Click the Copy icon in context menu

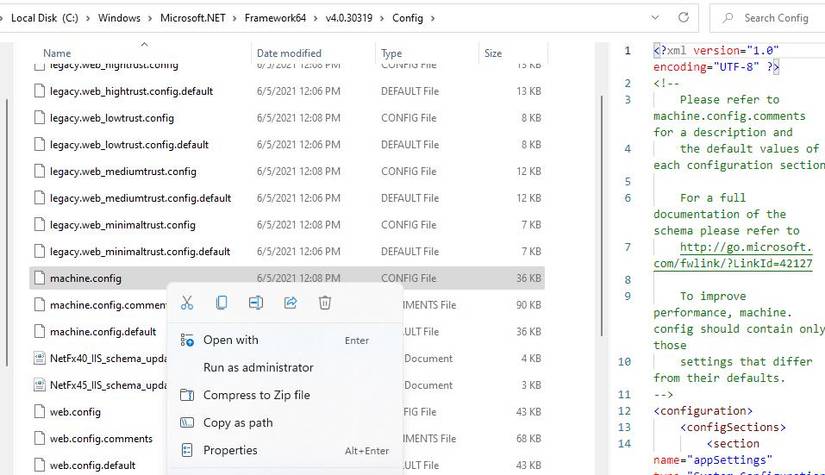pyautogui.click(x=222, y=303)
